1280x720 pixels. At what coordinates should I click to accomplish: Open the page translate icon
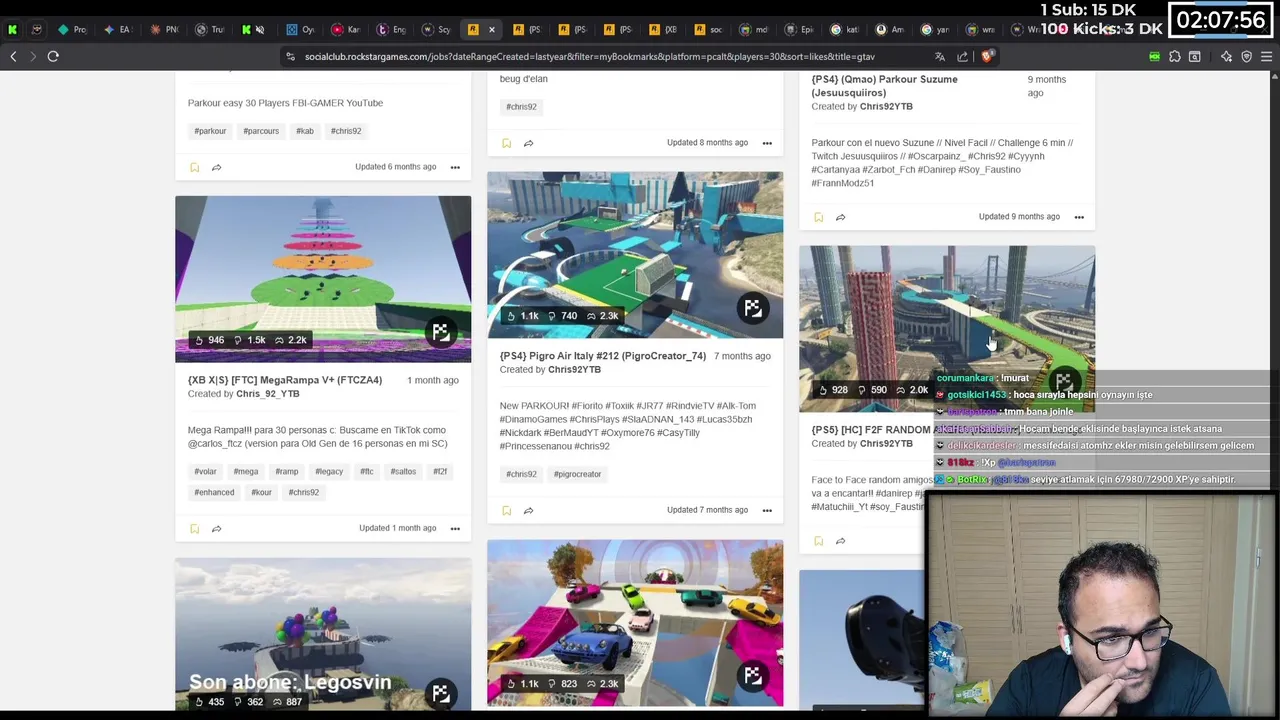940,57
